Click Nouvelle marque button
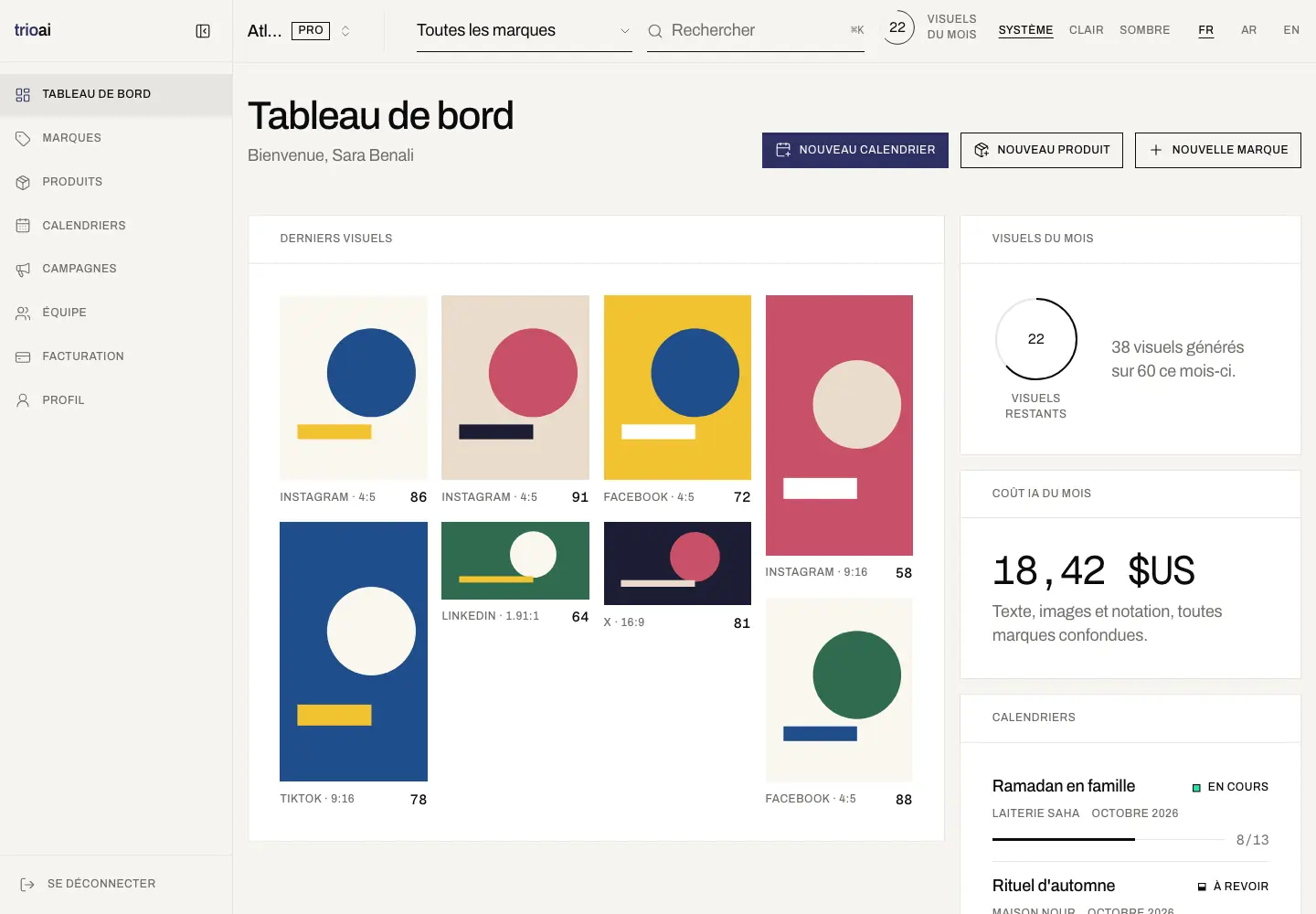This screenshot has height=914, width=1316. (x=1218, y=150)
